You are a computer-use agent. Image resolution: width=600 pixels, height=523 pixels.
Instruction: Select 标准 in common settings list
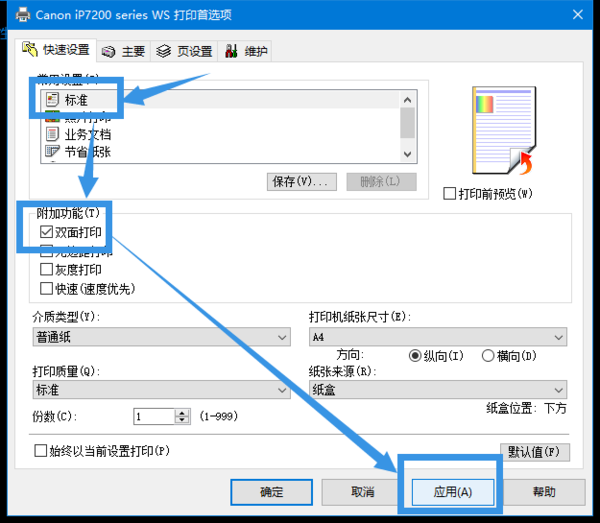click(220, 99)
